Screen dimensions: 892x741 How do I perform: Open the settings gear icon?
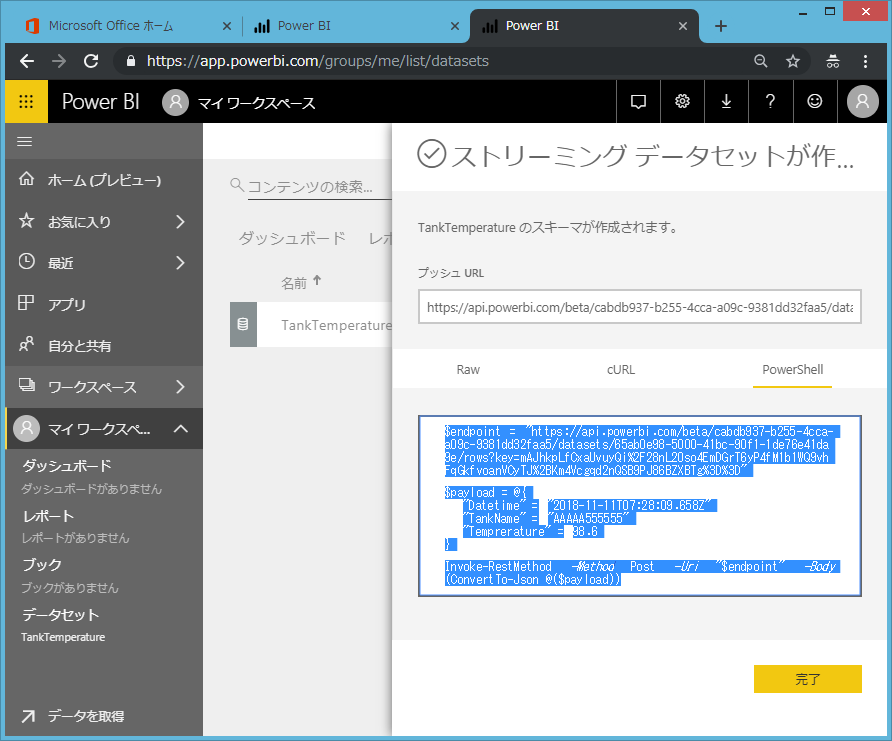(682, 101)
